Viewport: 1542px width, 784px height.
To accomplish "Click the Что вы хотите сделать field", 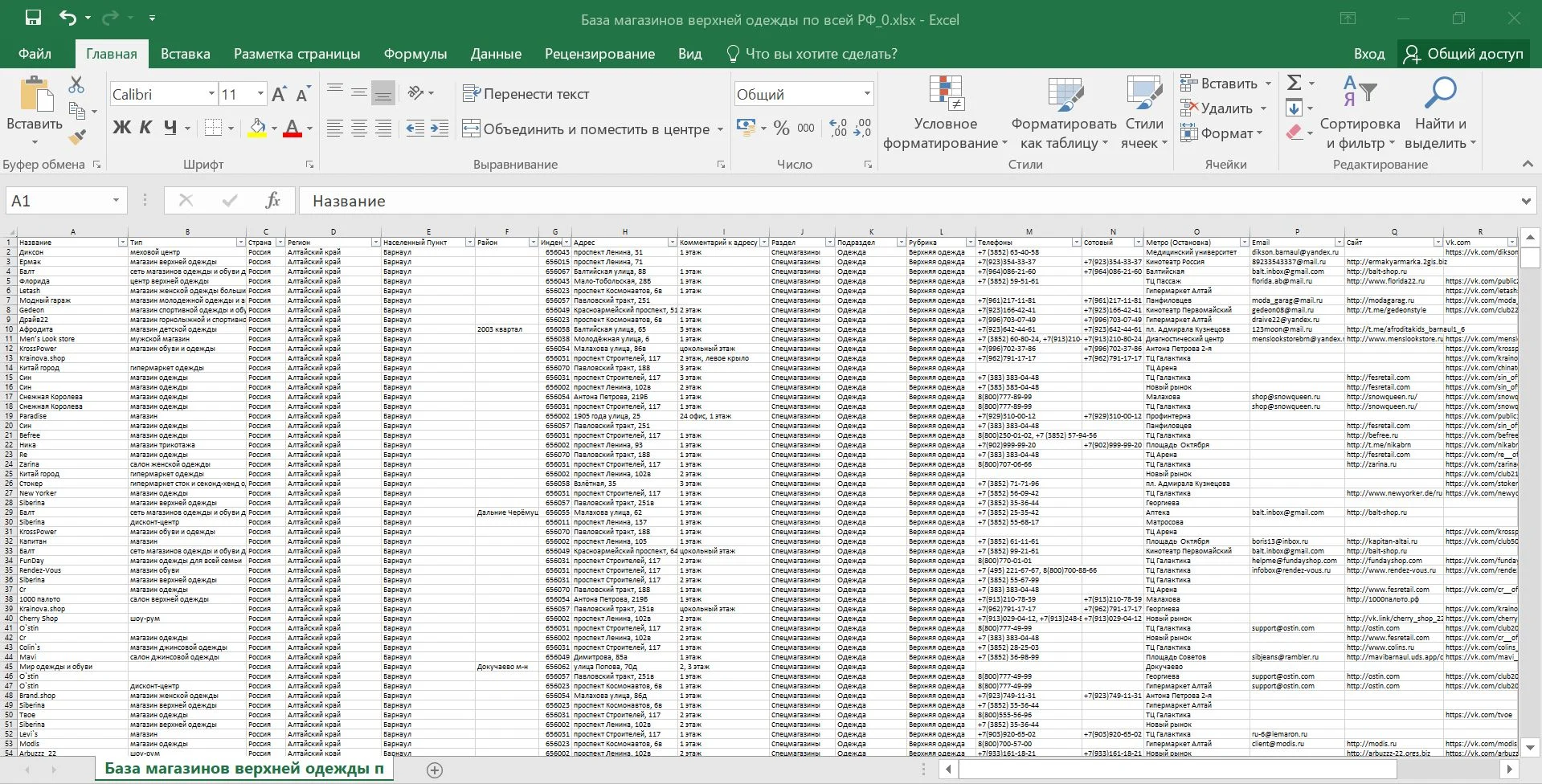I will click(812, 54).
